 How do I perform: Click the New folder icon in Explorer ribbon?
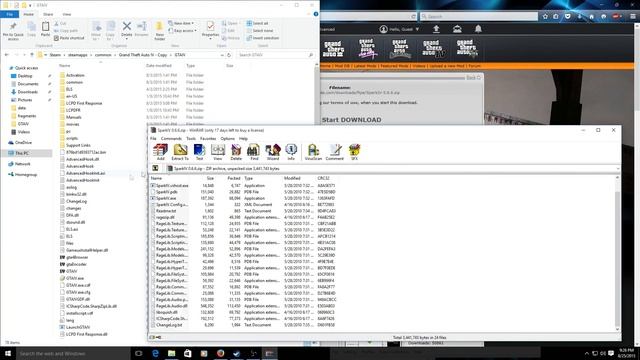point(160,31)
